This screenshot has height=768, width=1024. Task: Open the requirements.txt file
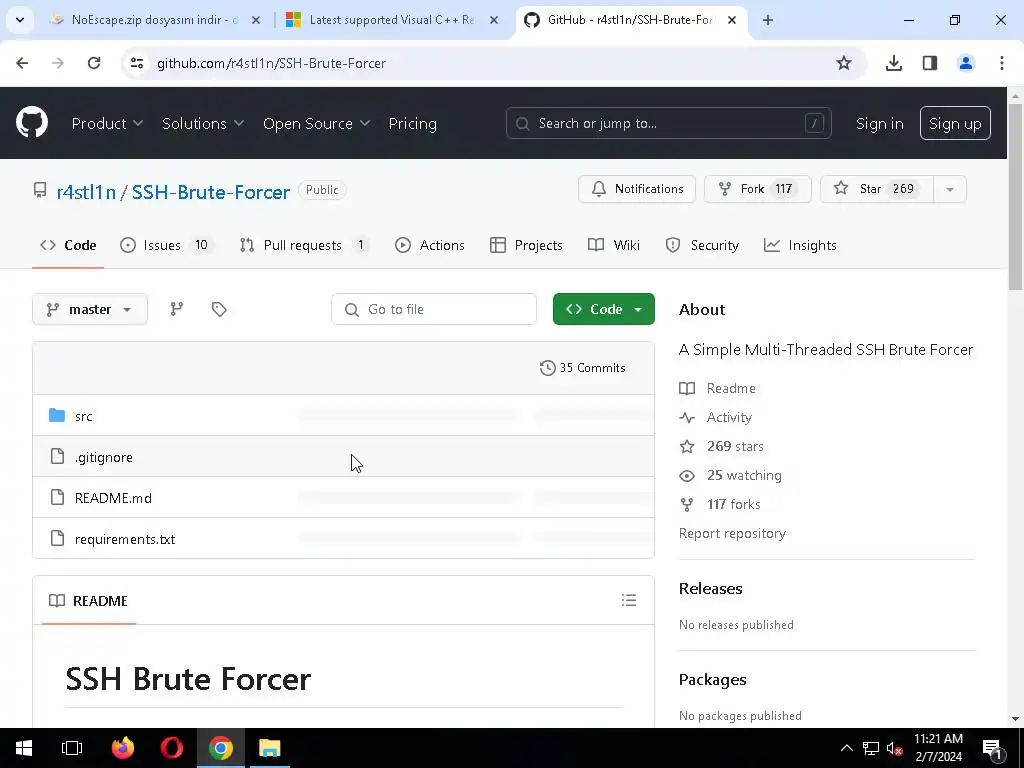pyautogui.click(x=125, y=539)
